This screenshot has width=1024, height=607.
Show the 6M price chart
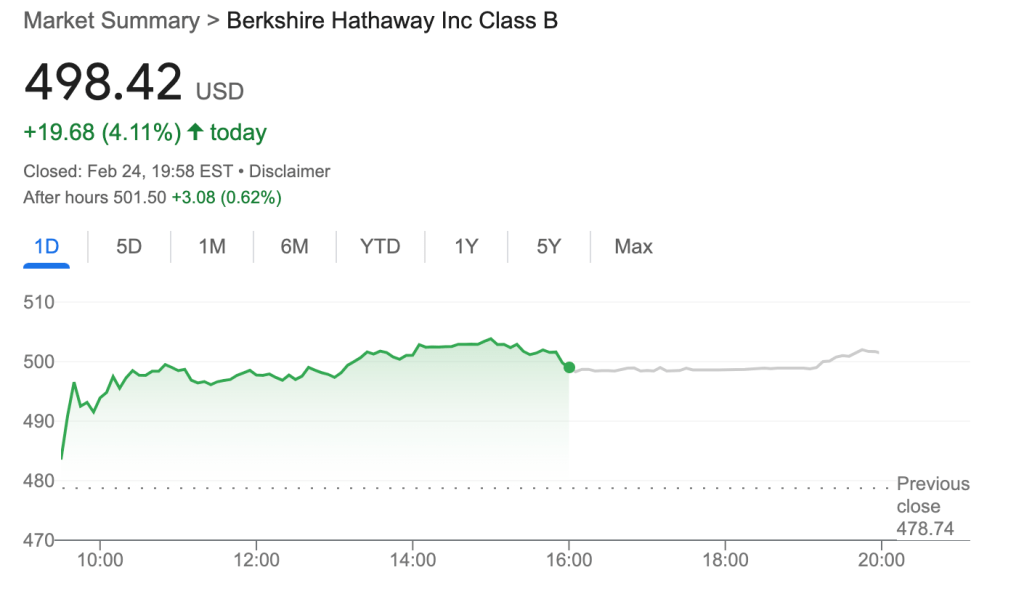(294, 247)
